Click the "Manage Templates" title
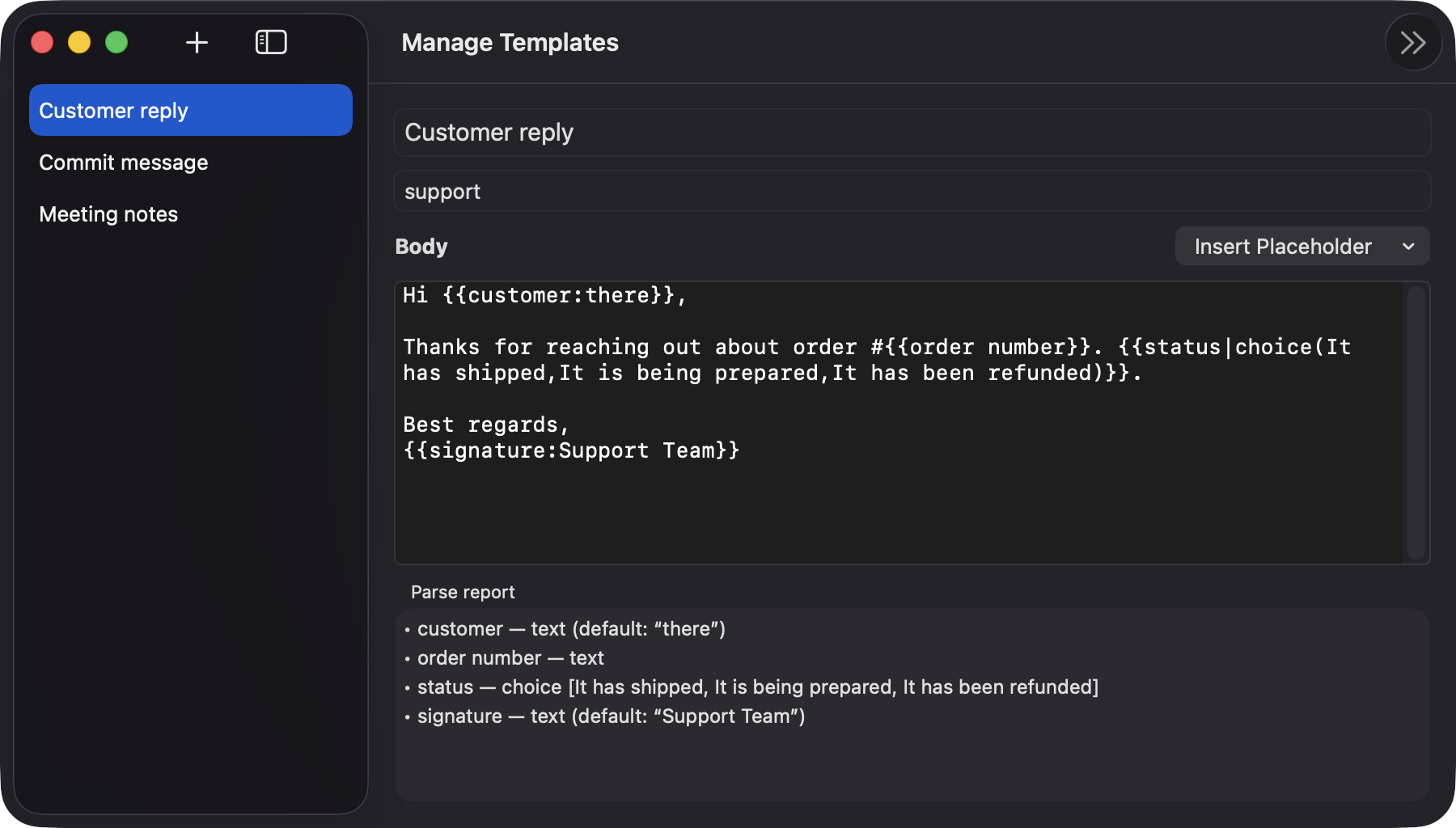Viewport: 1456px width, 828px height. (x=510, y=42)
